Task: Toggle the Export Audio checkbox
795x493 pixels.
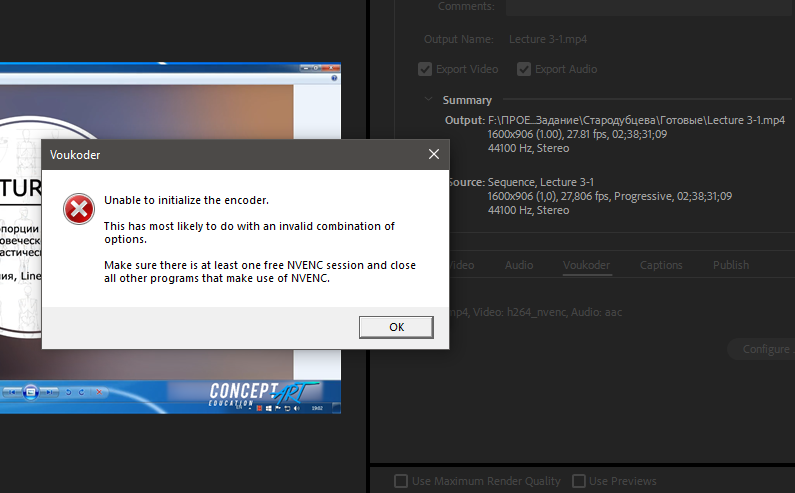Action: pyautogui.click(x=524, y=69)
